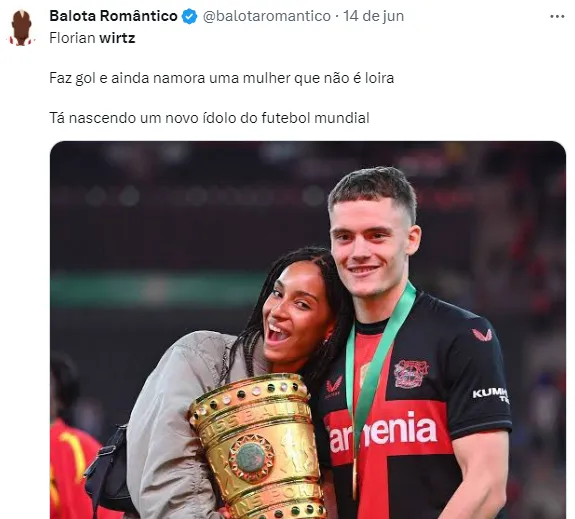The height and width of the screenshot is (519, 575).
Task: Open the tweet's three-dot more options menu
Action: pos(557,17)
